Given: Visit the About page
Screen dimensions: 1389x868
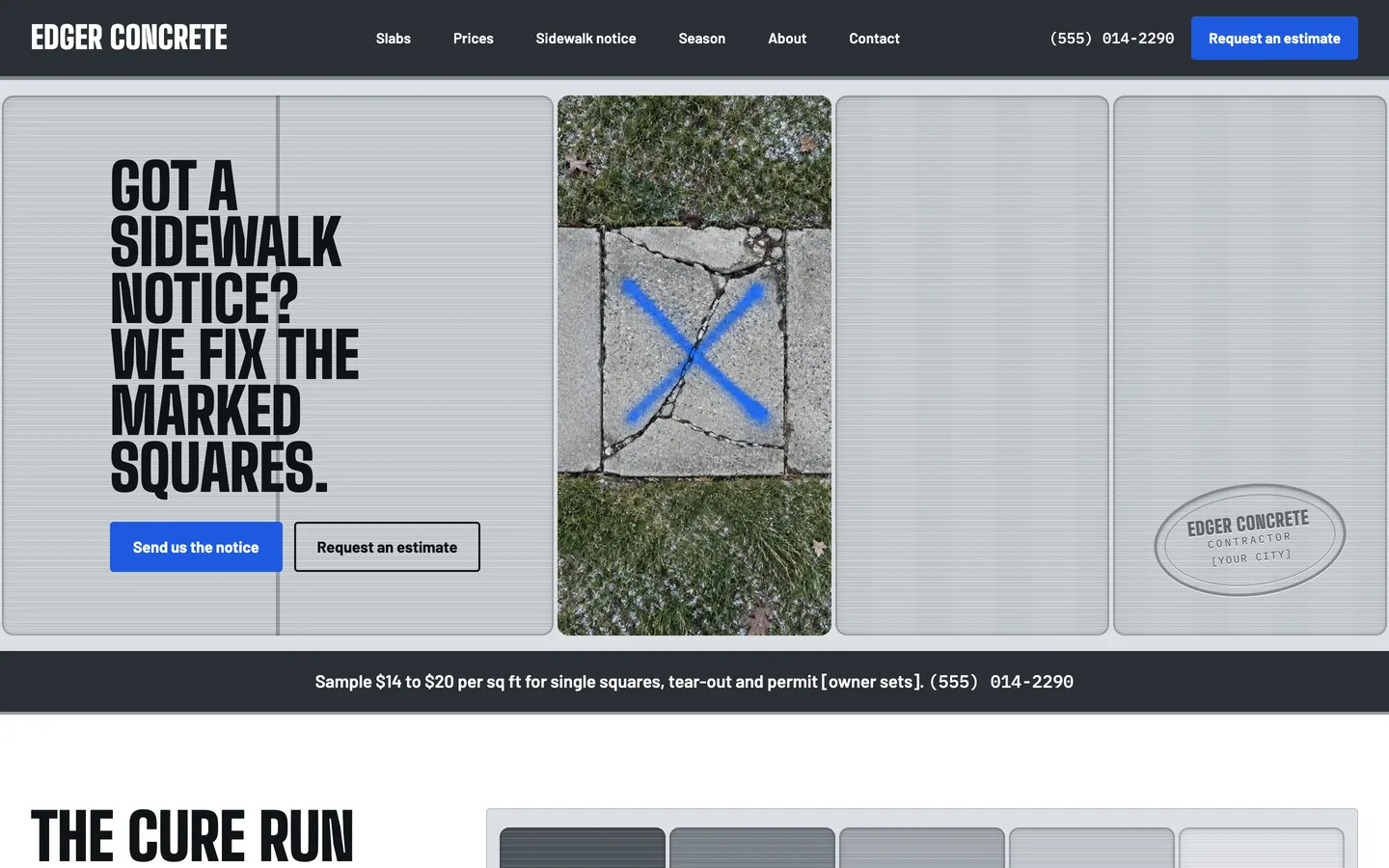Looking at the screenshot, I should [787, 39].
